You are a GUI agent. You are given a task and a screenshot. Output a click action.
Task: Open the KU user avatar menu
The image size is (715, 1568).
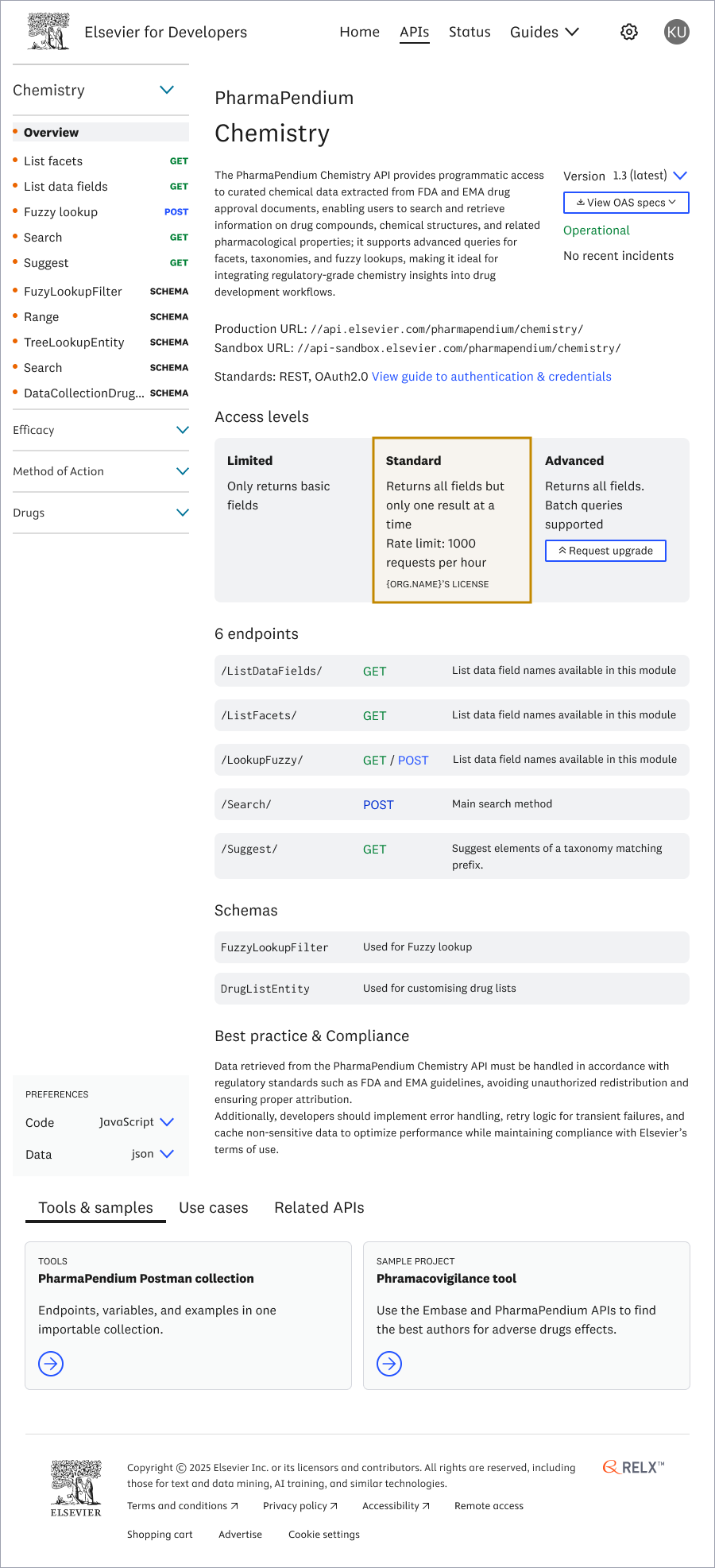[x=677, y=32]
